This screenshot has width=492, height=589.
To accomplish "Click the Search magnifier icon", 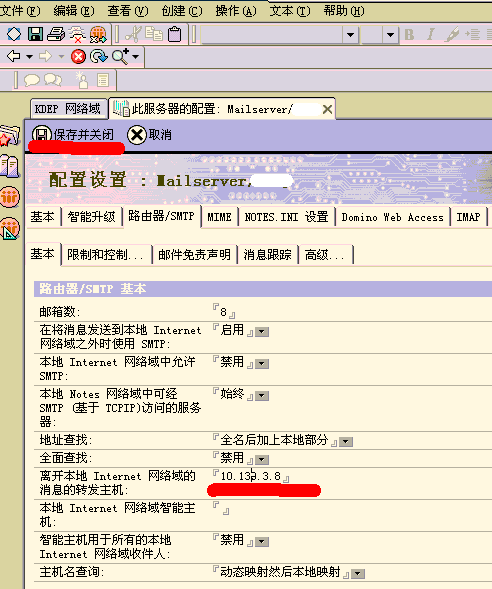I will (120, 57).
